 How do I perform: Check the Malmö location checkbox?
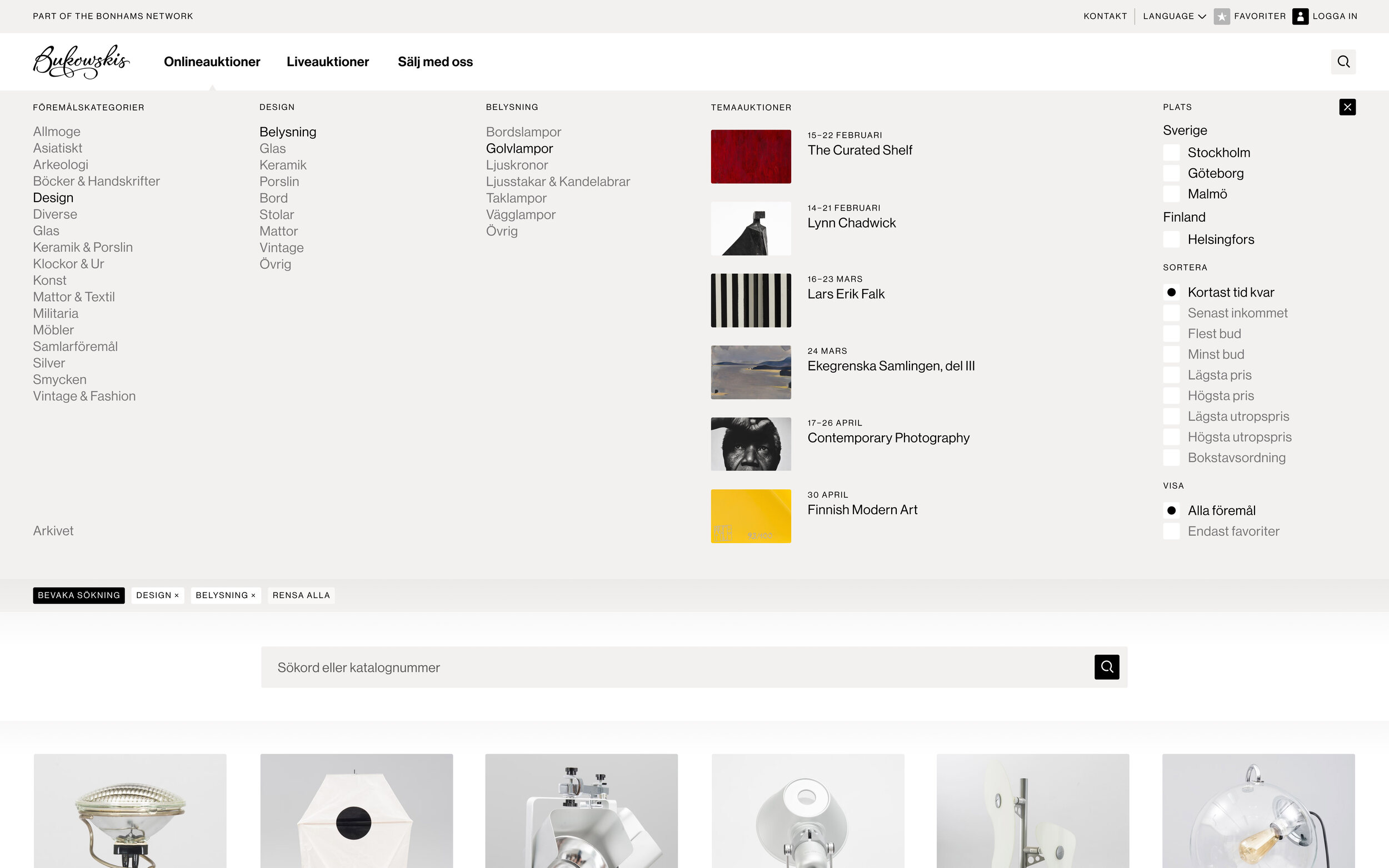coord(1171,193)
